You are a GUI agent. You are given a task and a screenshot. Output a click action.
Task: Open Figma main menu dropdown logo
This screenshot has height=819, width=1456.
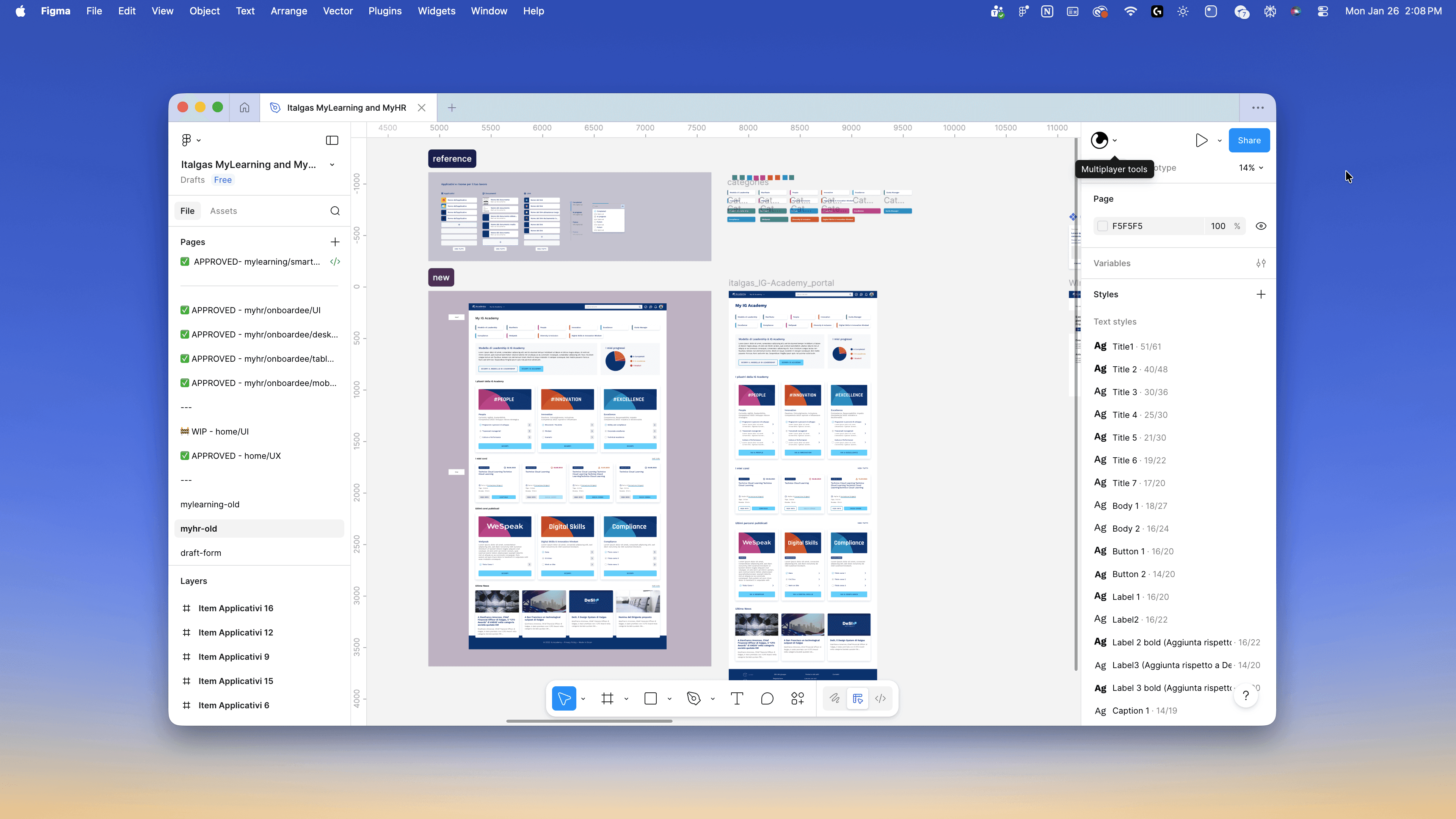190,140
